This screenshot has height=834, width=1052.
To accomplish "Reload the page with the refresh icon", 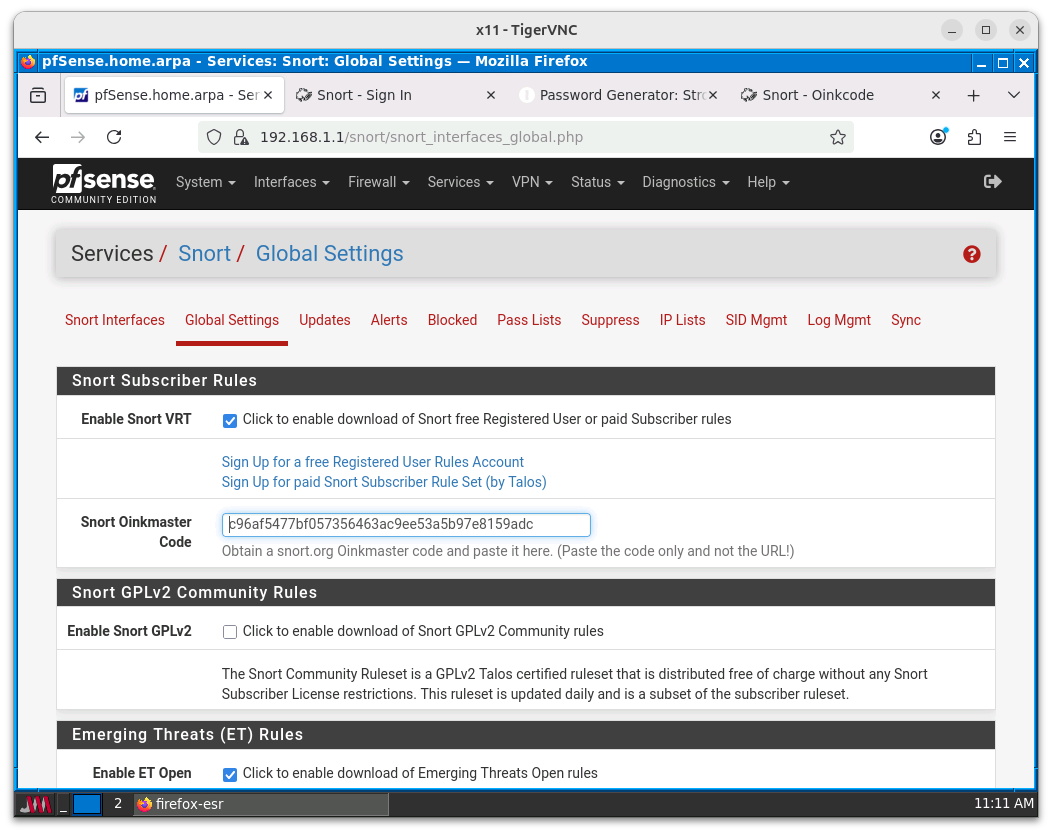I will [115, 138].
